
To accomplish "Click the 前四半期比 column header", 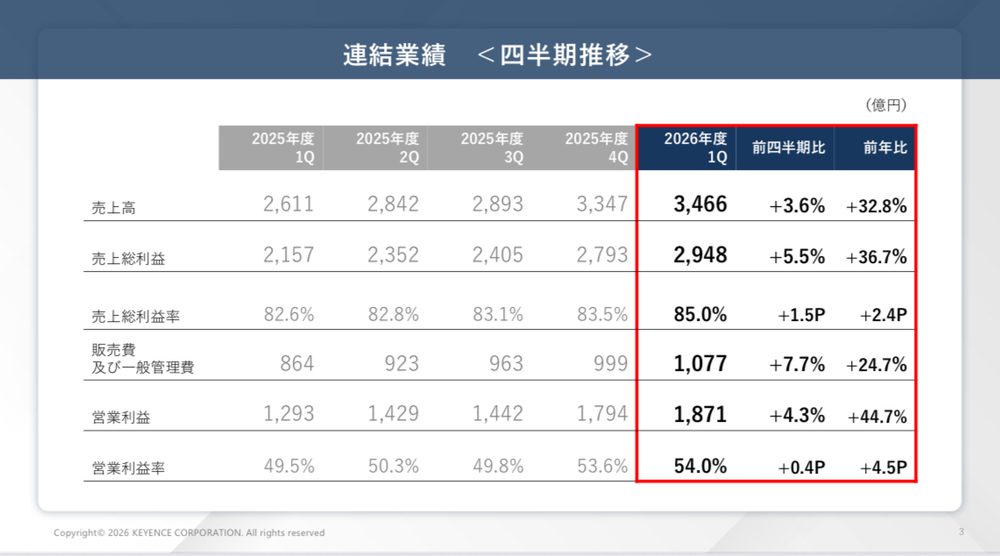I will click(785, 148).
